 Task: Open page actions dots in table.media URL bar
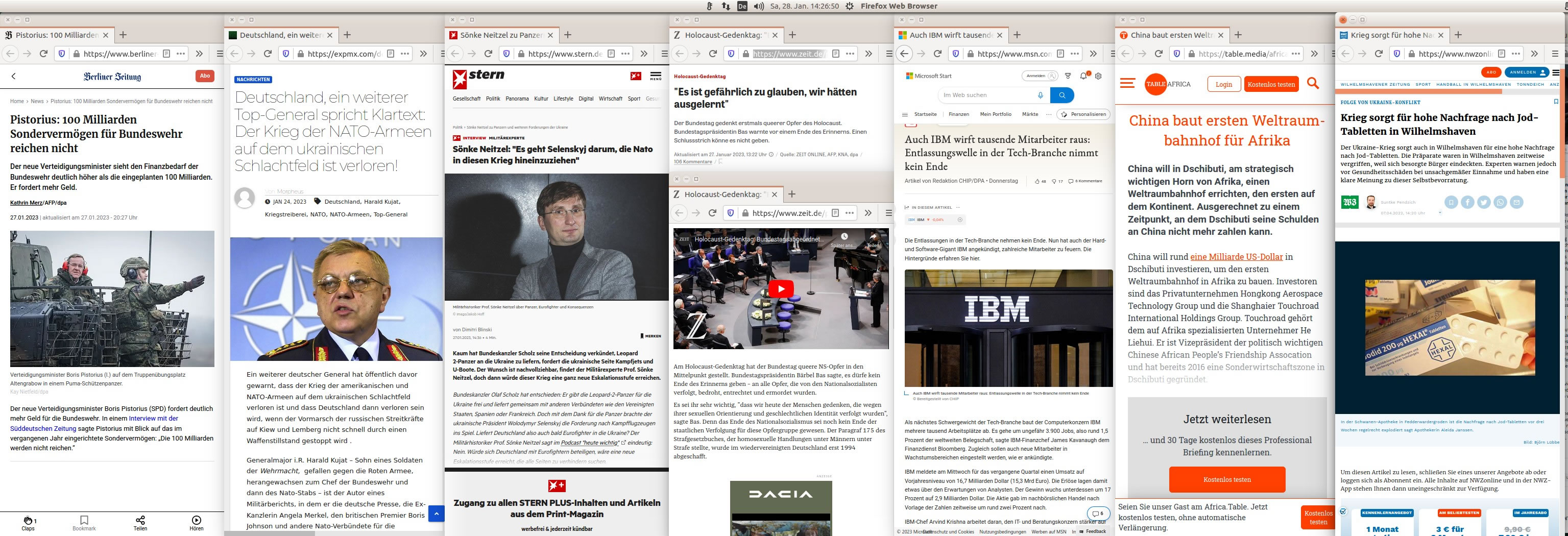(1296, 54)
